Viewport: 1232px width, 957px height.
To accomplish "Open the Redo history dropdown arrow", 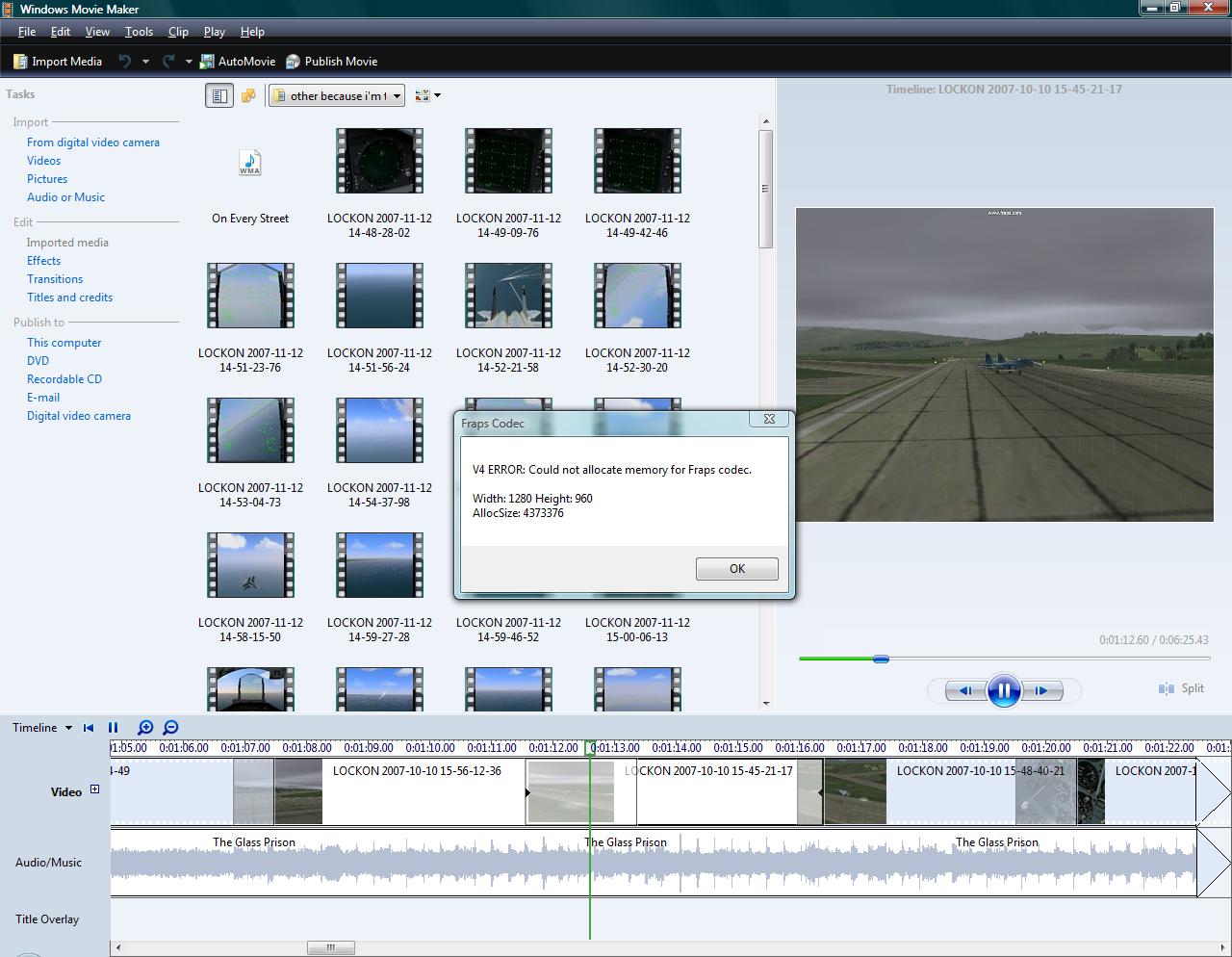I will pos(189,62).
